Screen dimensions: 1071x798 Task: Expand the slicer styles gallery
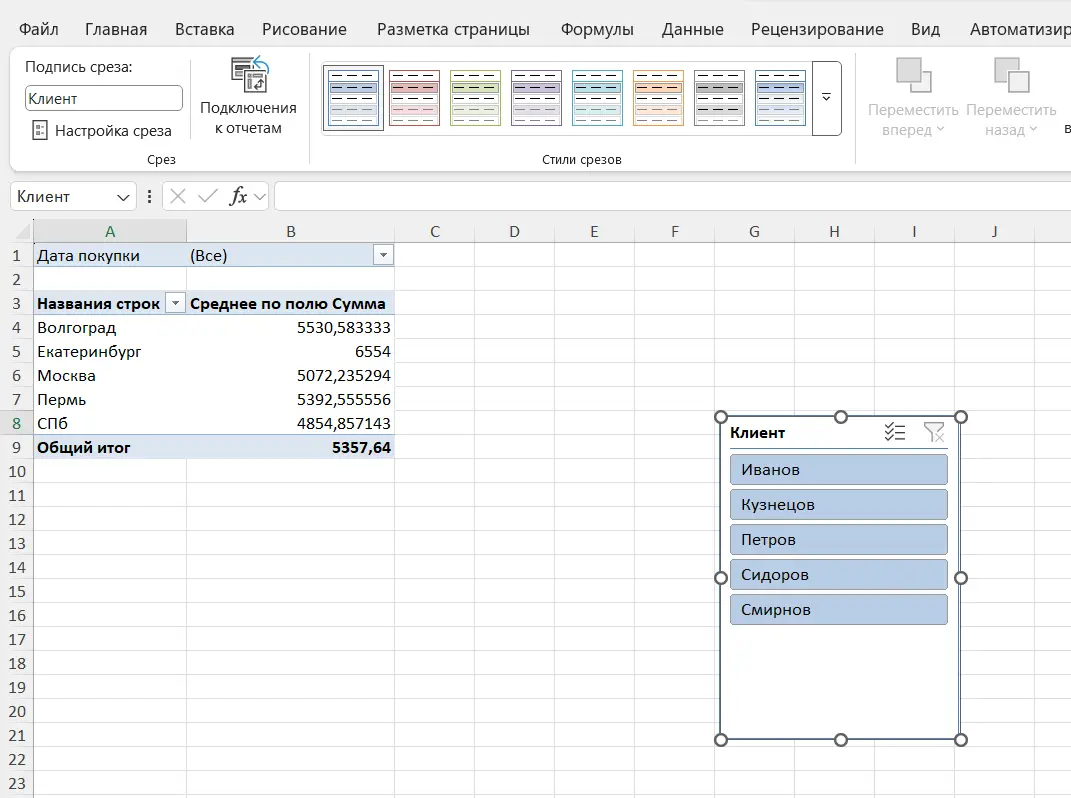826,98
